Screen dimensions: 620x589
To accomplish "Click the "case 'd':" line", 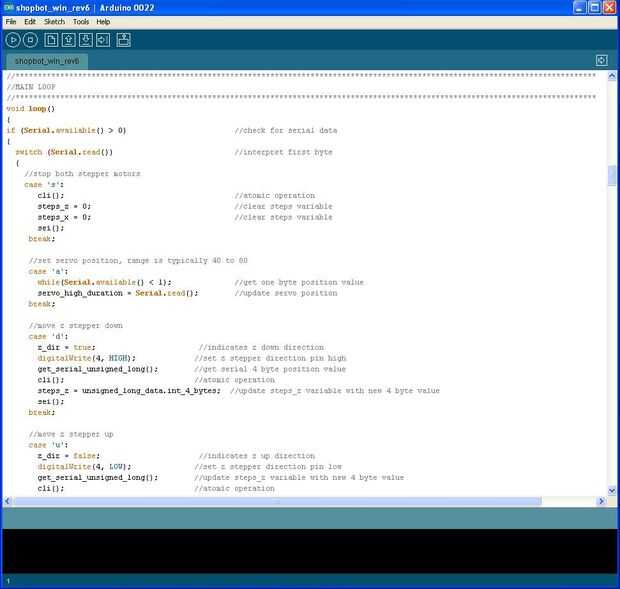I will pyautogui.click(x=48, y=336).
